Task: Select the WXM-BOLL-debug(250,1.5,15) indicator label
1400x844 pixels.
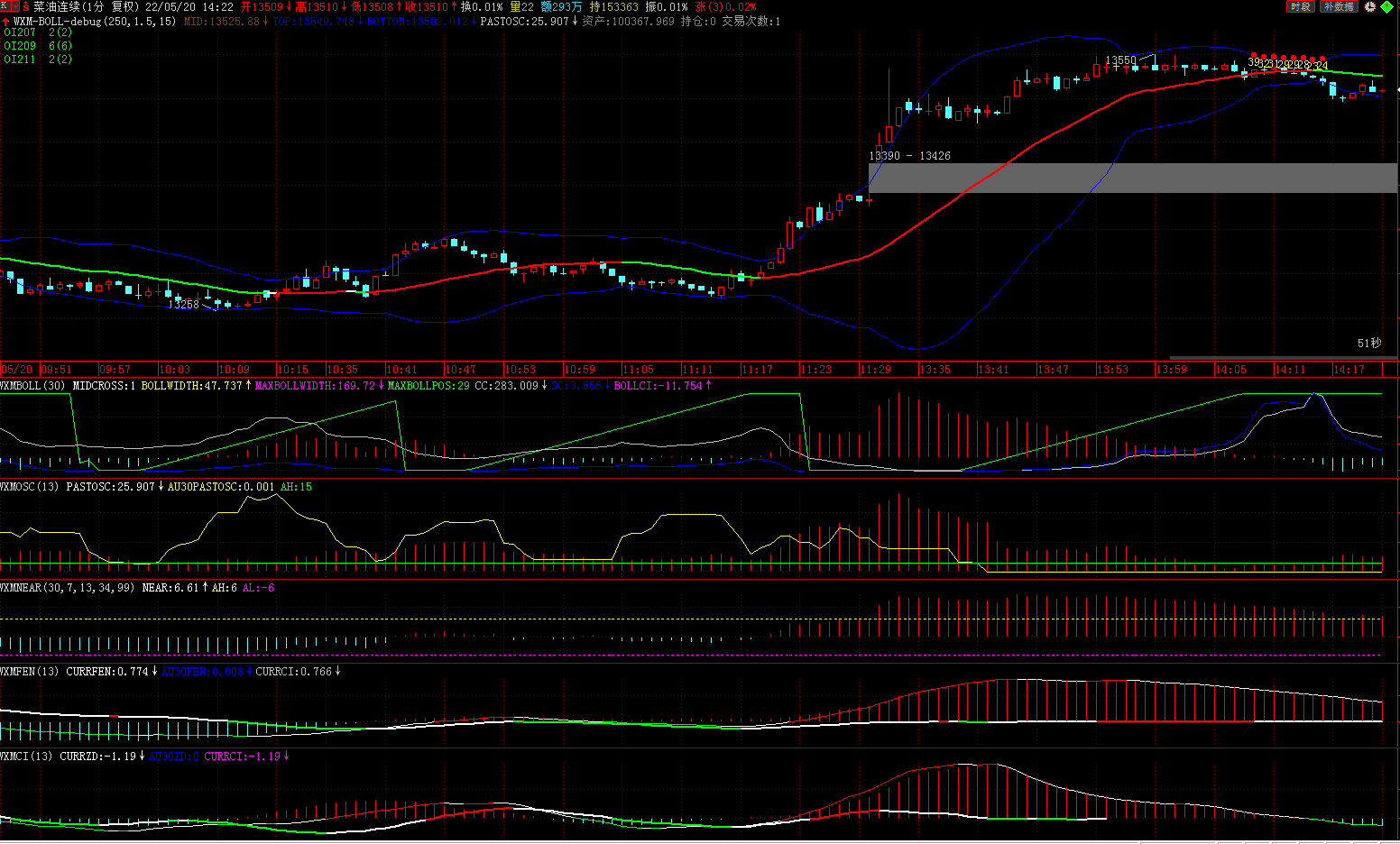Action: 95,21
